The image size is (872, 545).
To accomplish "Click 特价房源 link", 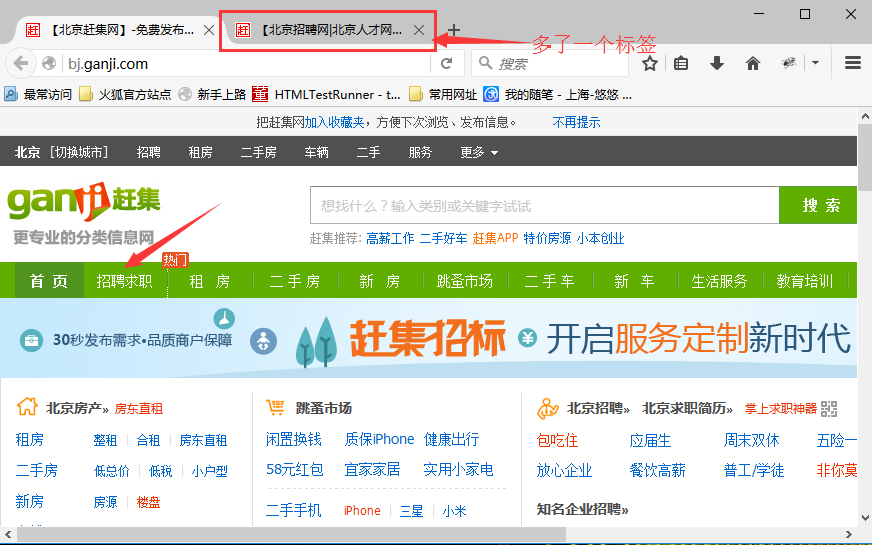I will pyautogui.click(x=547, y=238).
